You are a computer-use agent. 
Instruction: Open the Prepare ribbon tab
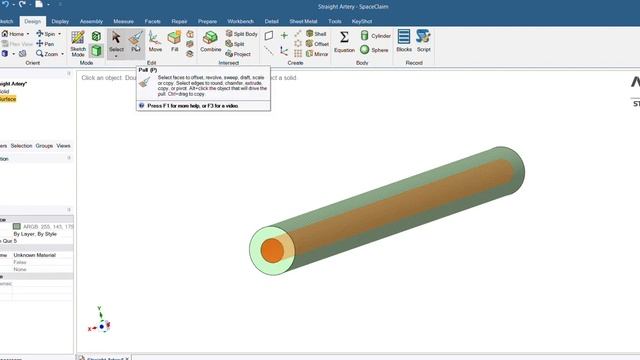207,21
